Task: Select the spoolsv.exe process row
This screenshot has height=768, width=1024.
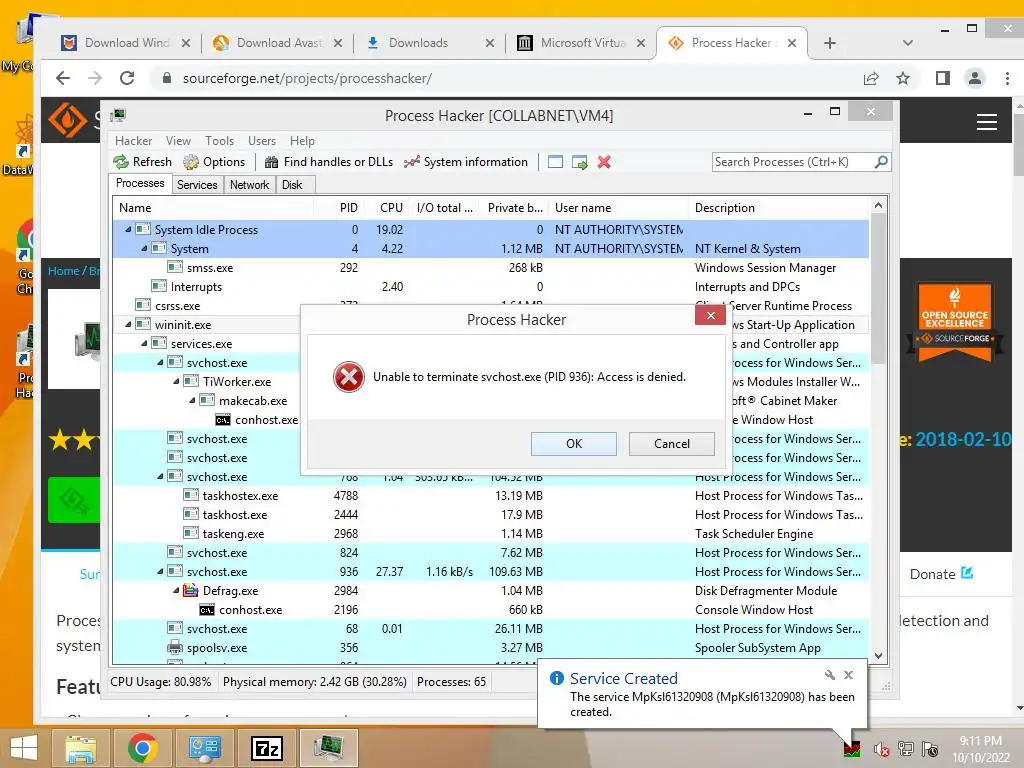Action: click(x=490, y=648)
